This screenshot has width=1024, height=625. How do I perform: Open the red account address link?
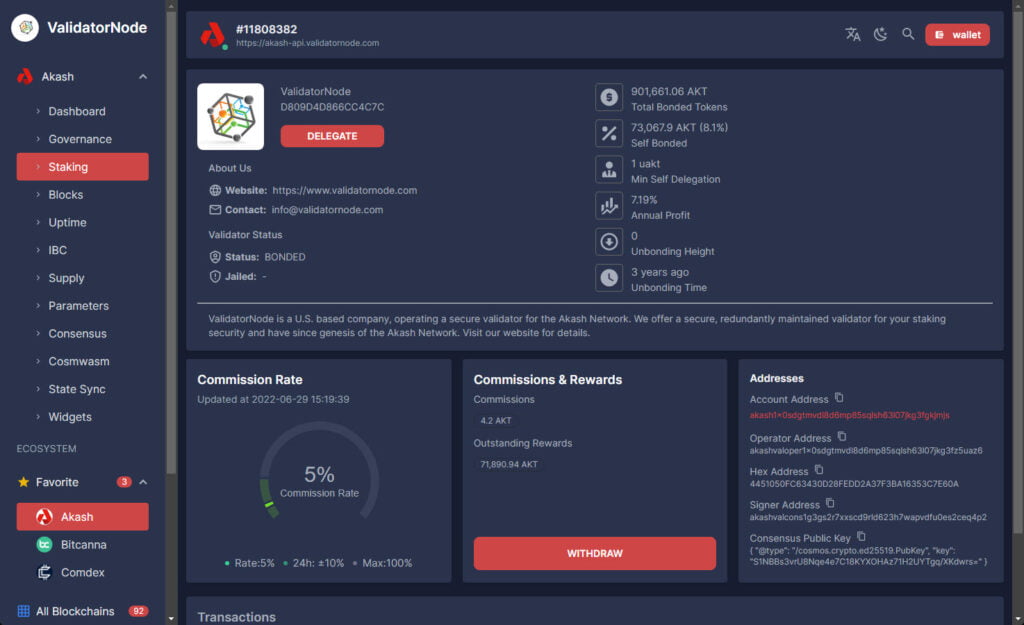click(x=850, y=415)
